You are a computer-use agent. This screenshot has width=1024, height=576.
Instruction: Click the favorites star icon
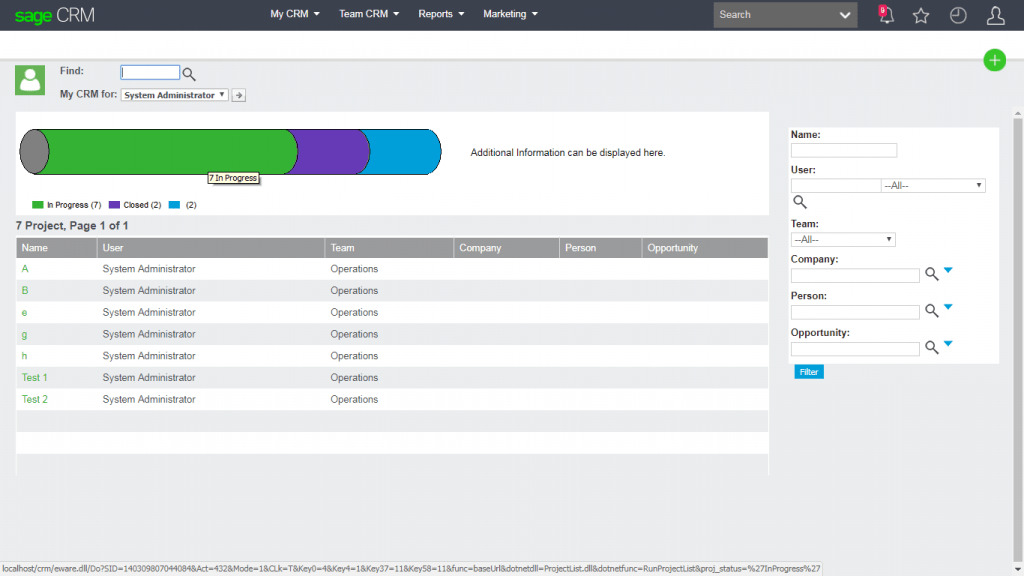coord(921,14)
